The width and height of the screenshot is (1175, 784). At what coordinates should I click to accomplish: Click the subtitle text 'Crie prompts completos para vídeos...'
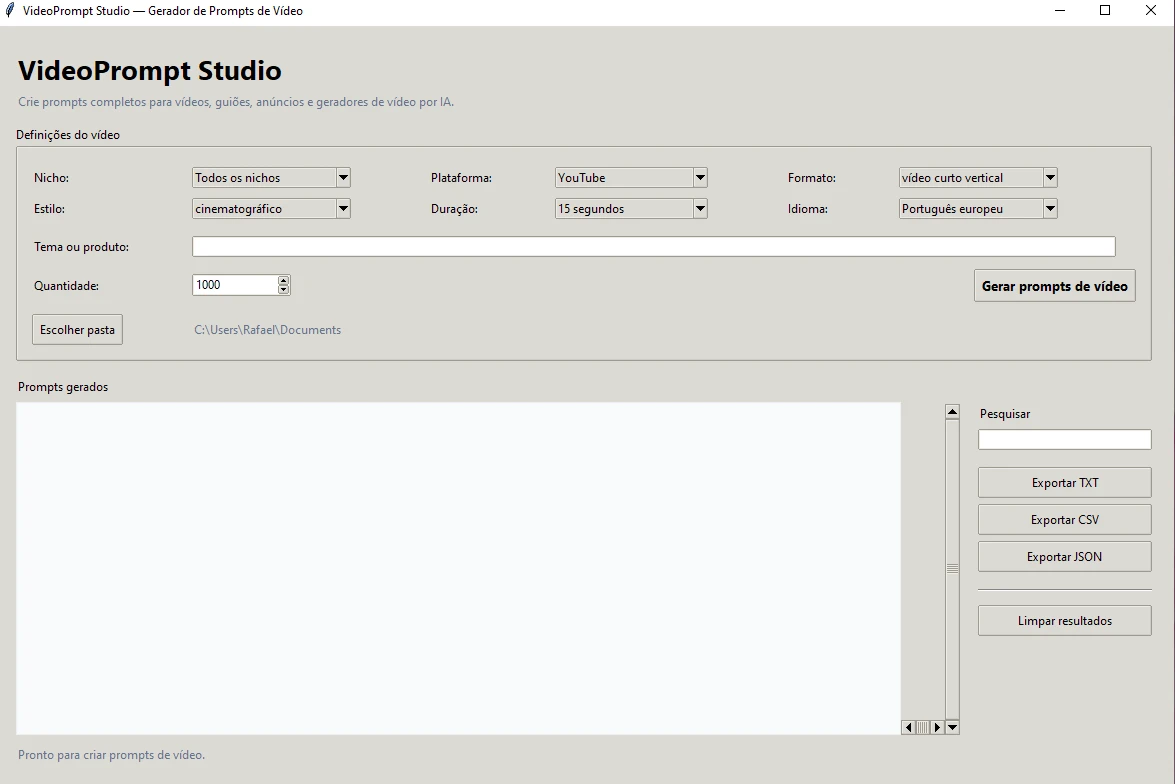click(236, 102)
